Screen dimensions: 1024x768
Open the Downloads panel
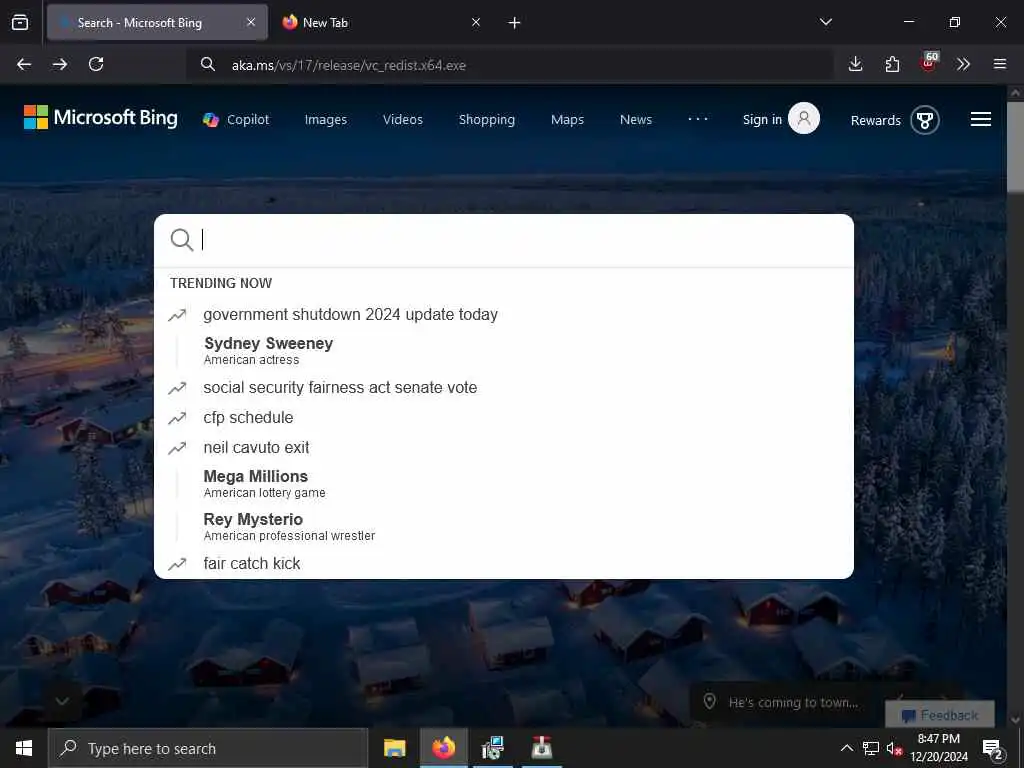point(856,64)
